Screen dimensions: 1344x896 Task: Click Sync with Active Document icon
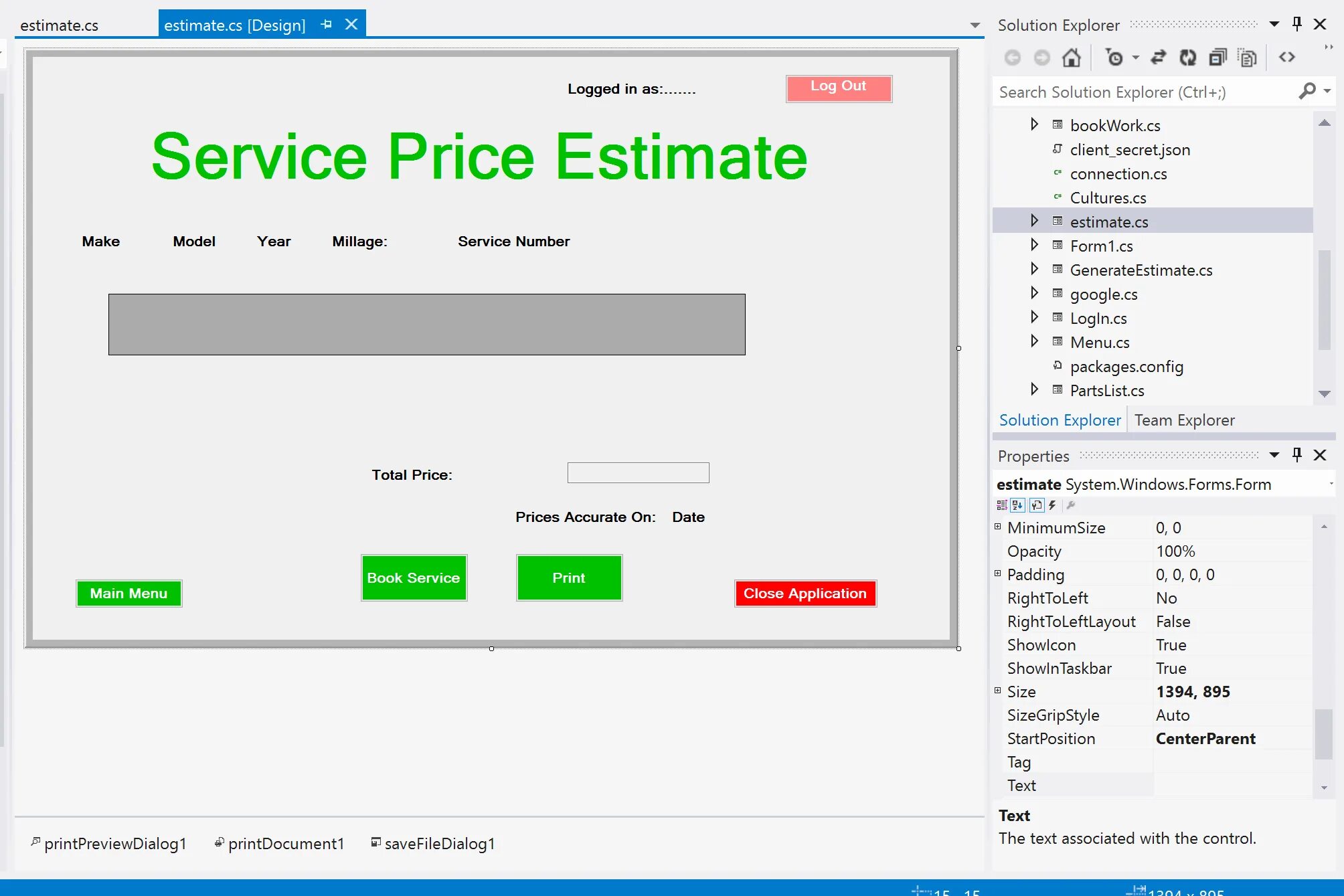coord(1159,58)
